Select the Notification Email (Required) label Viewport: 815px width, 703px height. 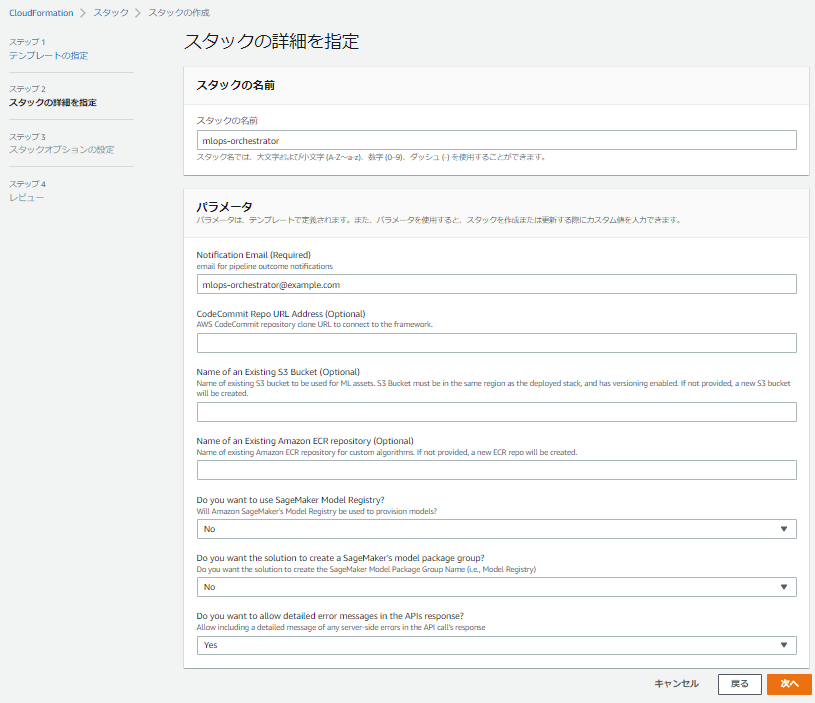[254, 255]
